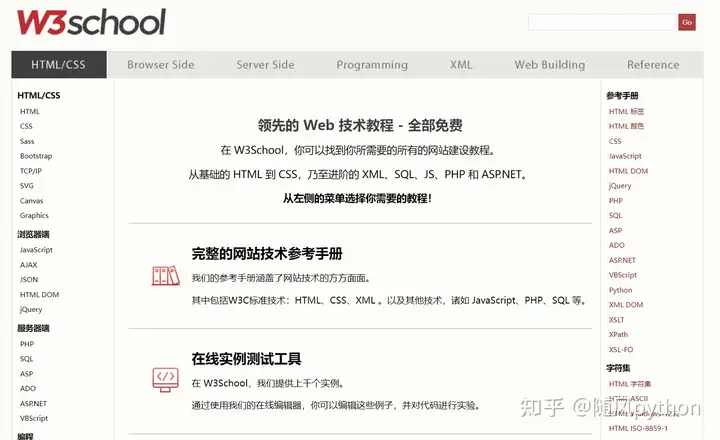Viewport: 720px width, 440px height.
Task: Open JavaScript under 浏览器端 heading
Action: (36, 250)
